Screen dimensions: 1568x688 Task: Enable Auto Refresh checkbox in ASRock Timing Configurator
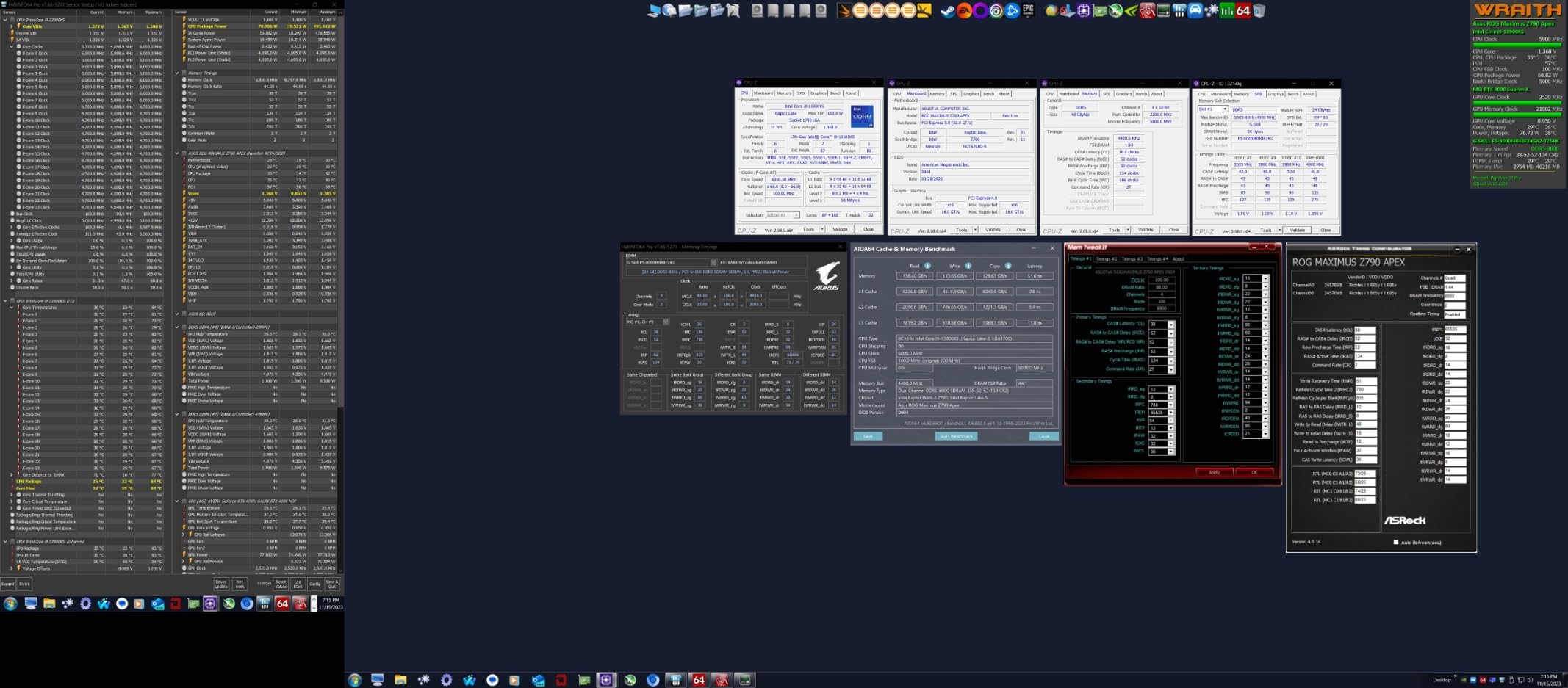[1395, 542]
